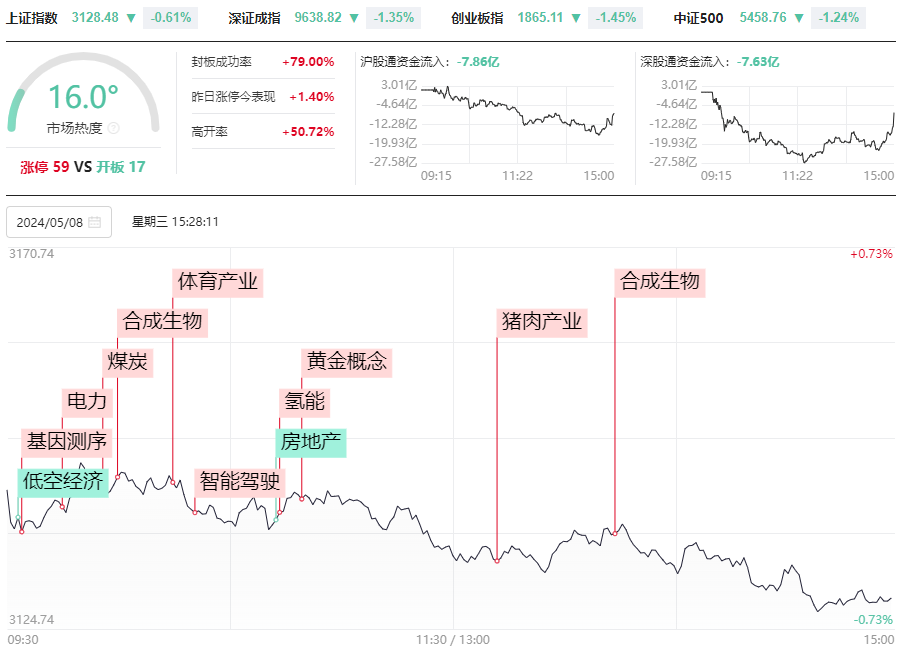Click the 开板 17 count link
Viewport: 911px width, 659px height.
(121, 167)
